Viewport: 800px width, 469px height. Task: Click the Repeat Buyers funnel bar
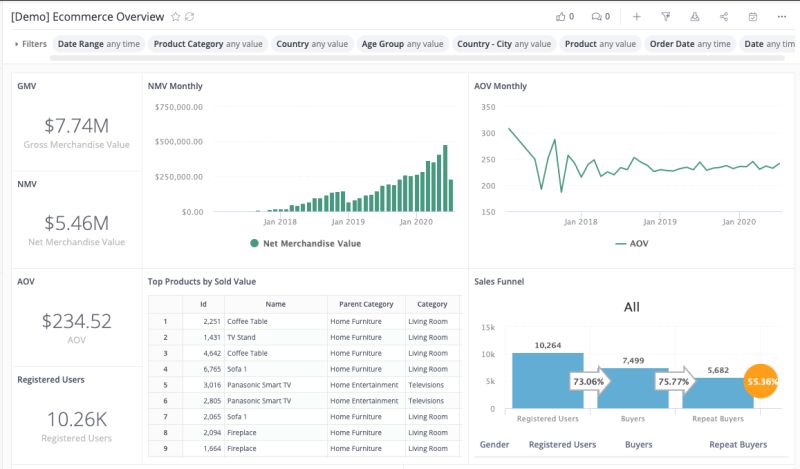coord(718,393)
